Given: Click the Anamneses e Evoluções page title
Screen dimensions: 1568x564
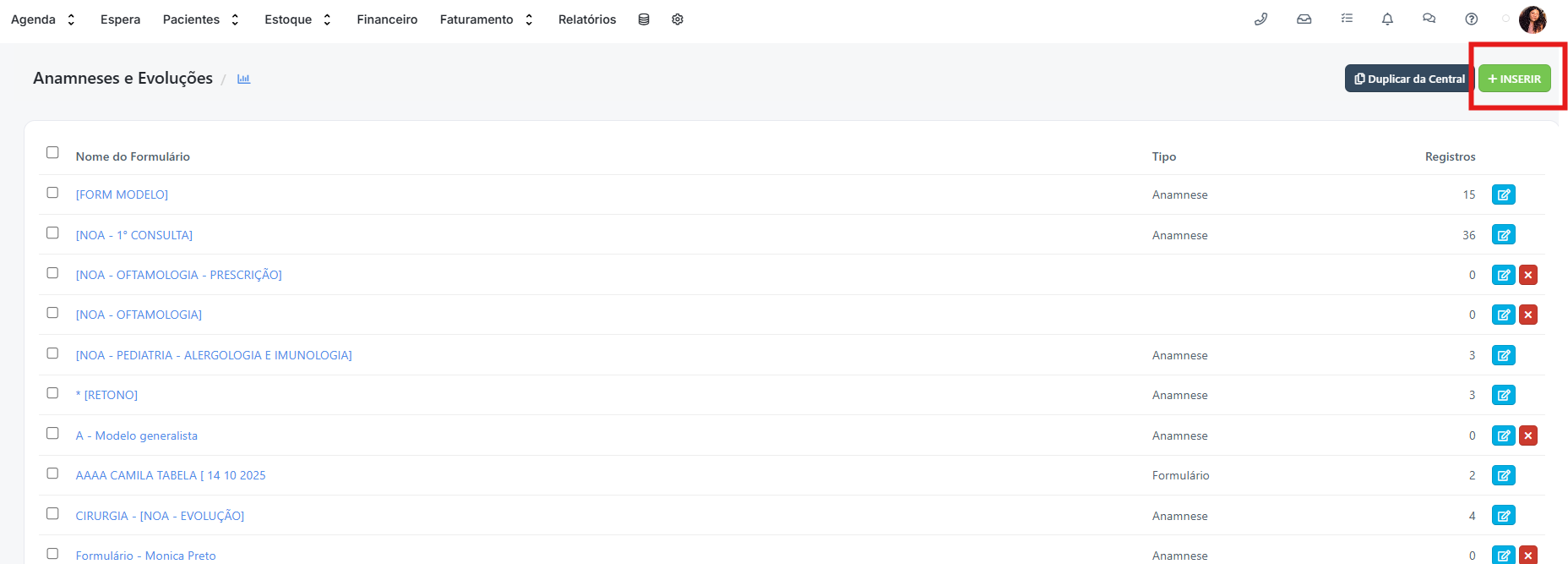Looking at the screenshot, I should pyautogui.click(x=122, y=78).
